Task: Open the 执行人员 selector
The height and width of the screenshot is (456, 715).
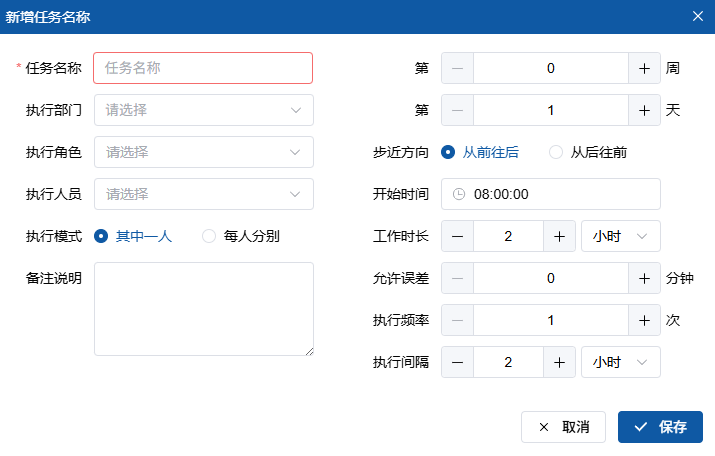Action: (203, 194)
